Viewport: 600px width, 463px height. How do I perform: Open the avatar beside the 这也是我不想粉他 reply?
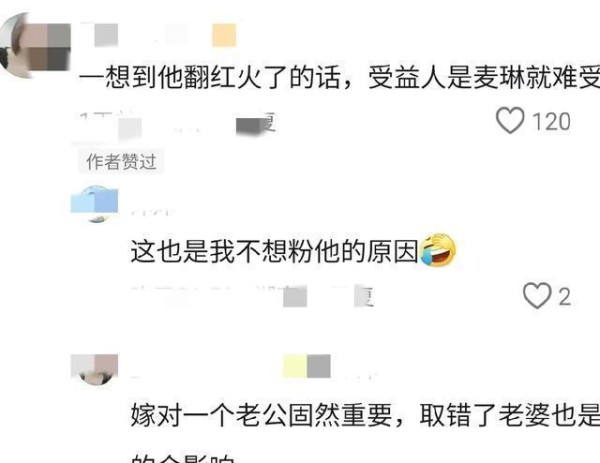[x=95, y=204]
